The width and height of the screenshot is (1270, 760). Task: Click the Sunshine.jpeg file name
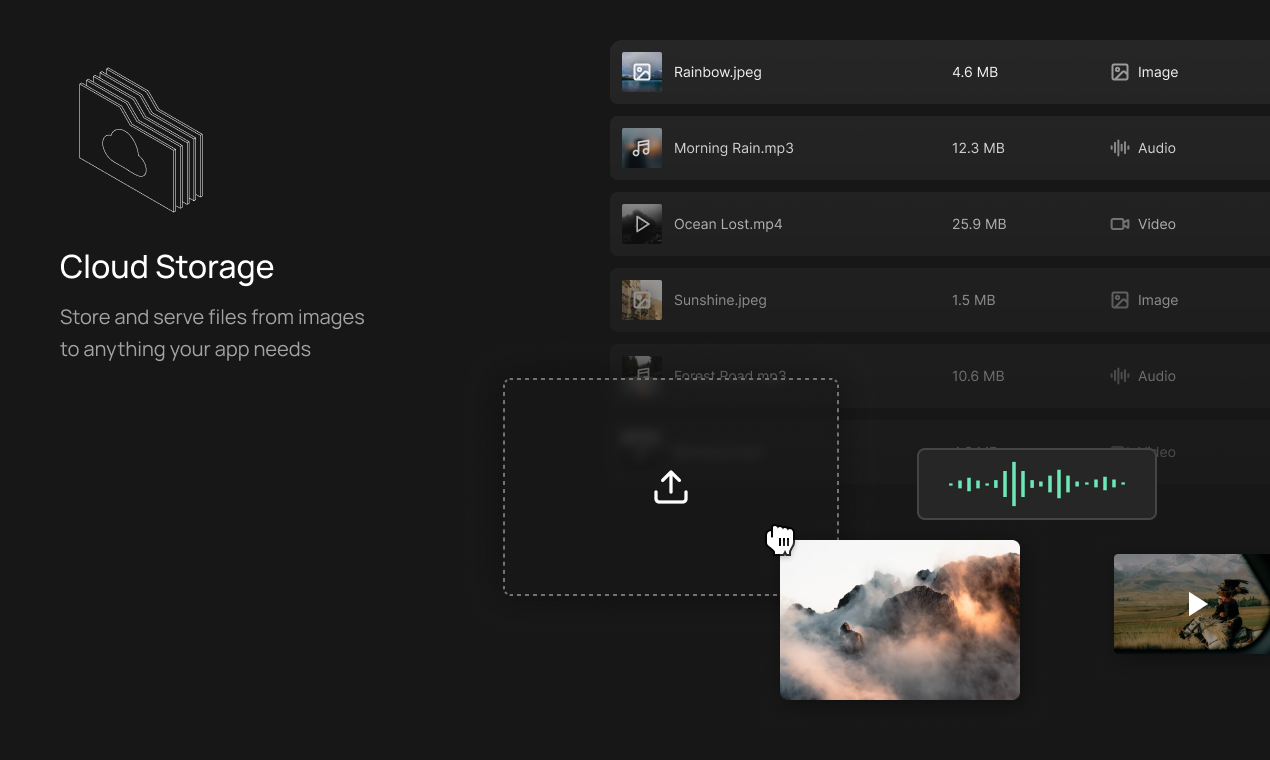pos(720,300)
